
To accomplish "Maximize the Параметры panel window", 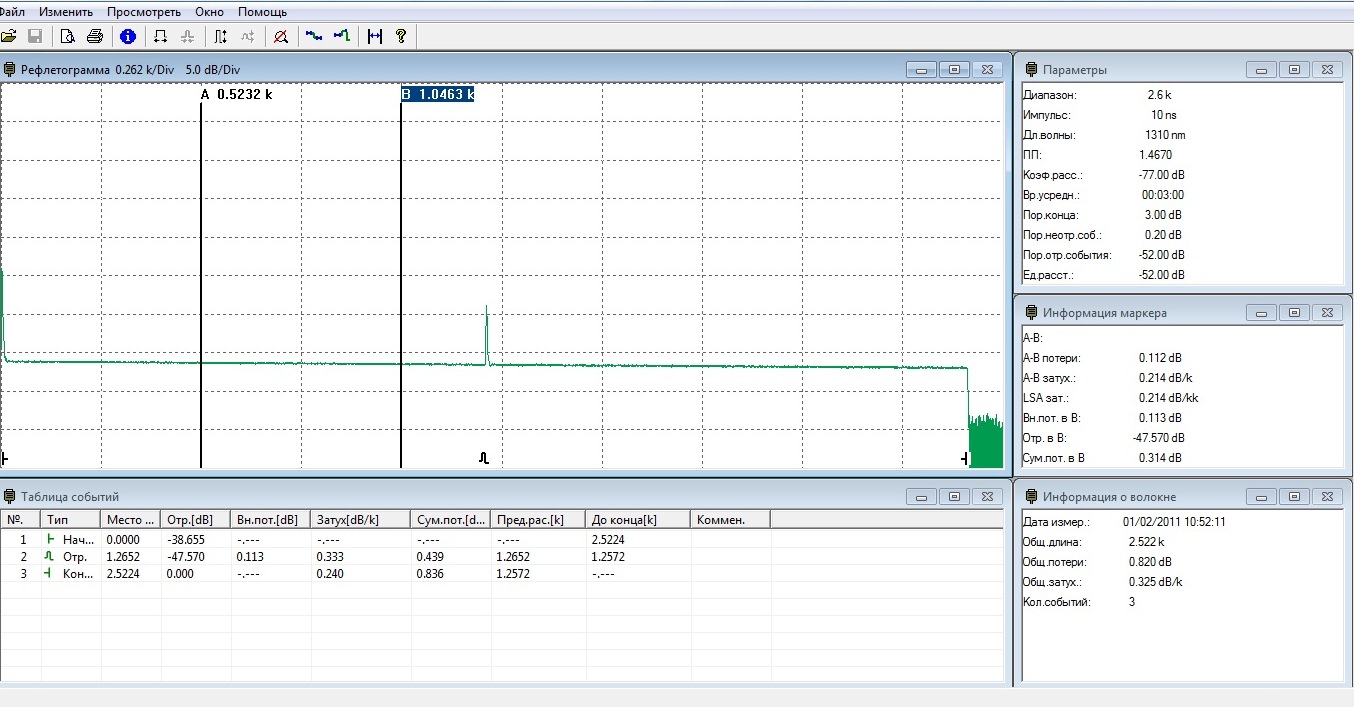I will (x=1294, y=69).
